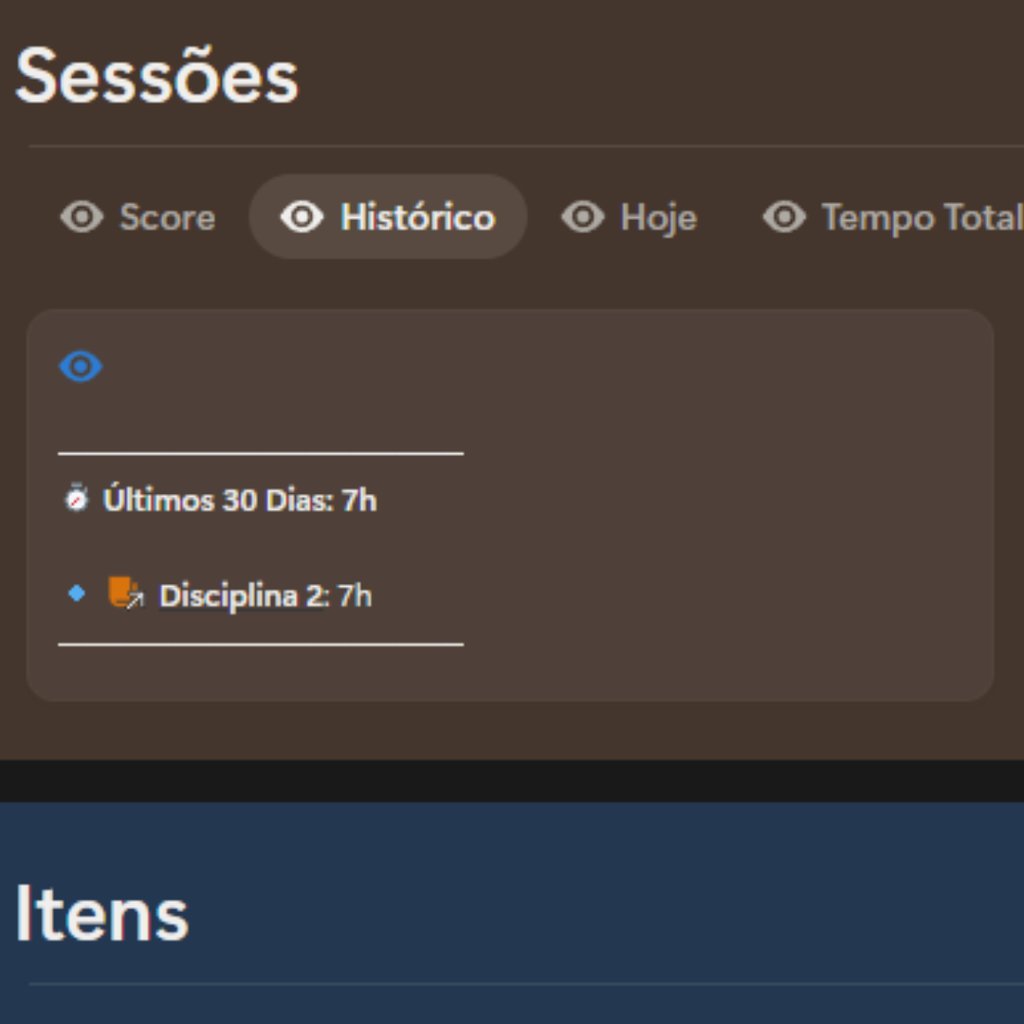1024x1024 pixels.
Task: Select the Histórico tab label
Action: (417, 217)
